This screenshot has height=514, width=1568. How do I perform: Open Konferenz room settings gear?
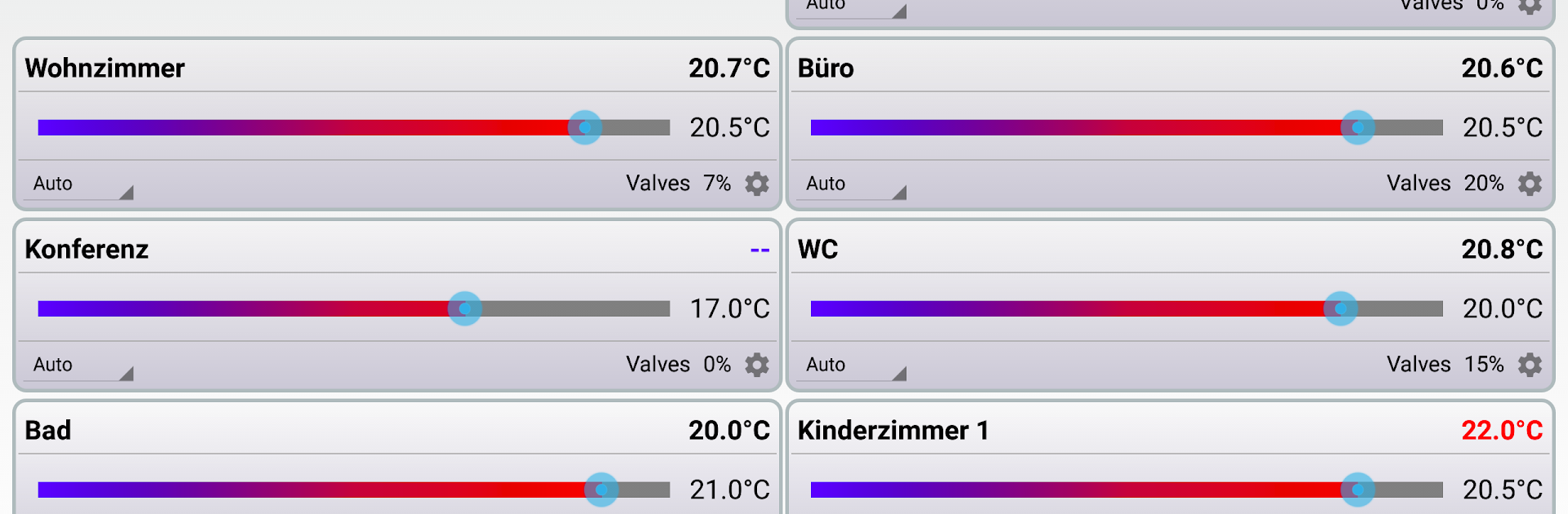(x=757, y=365)
